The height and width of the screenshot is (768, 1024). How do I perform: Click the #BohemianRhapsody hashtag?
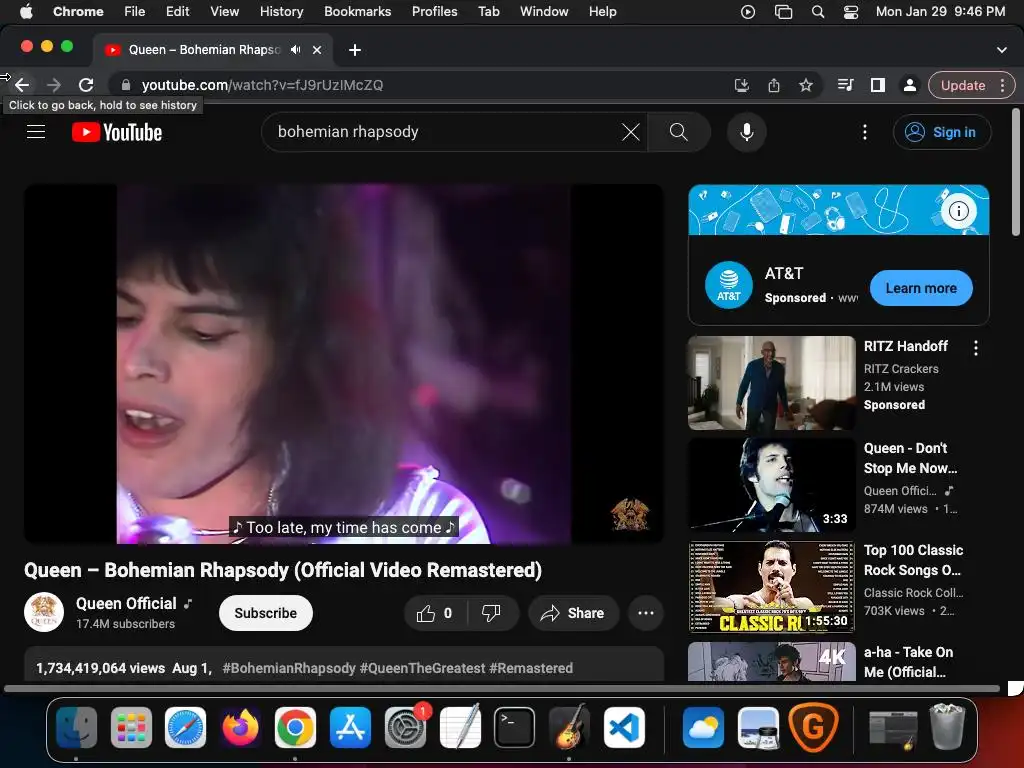point(289,668)
